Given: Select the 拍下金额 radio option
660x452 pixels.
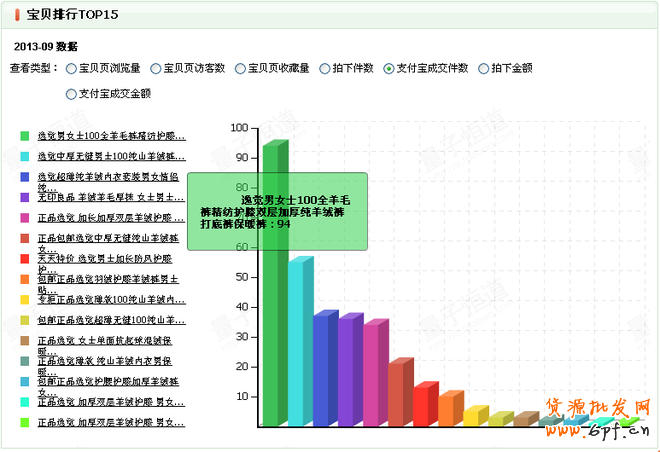Looking at the screenshot, I should tap(484, 69).
